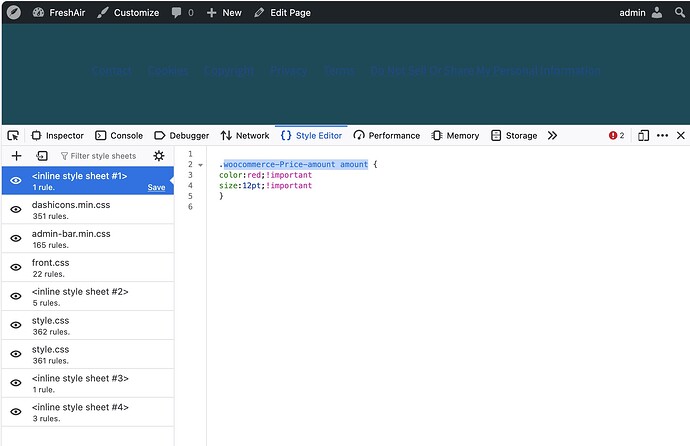690x446 pixels.
Task: Click Edit Page in admin bar
Action: pyautogui.click(x=283, y=12)
